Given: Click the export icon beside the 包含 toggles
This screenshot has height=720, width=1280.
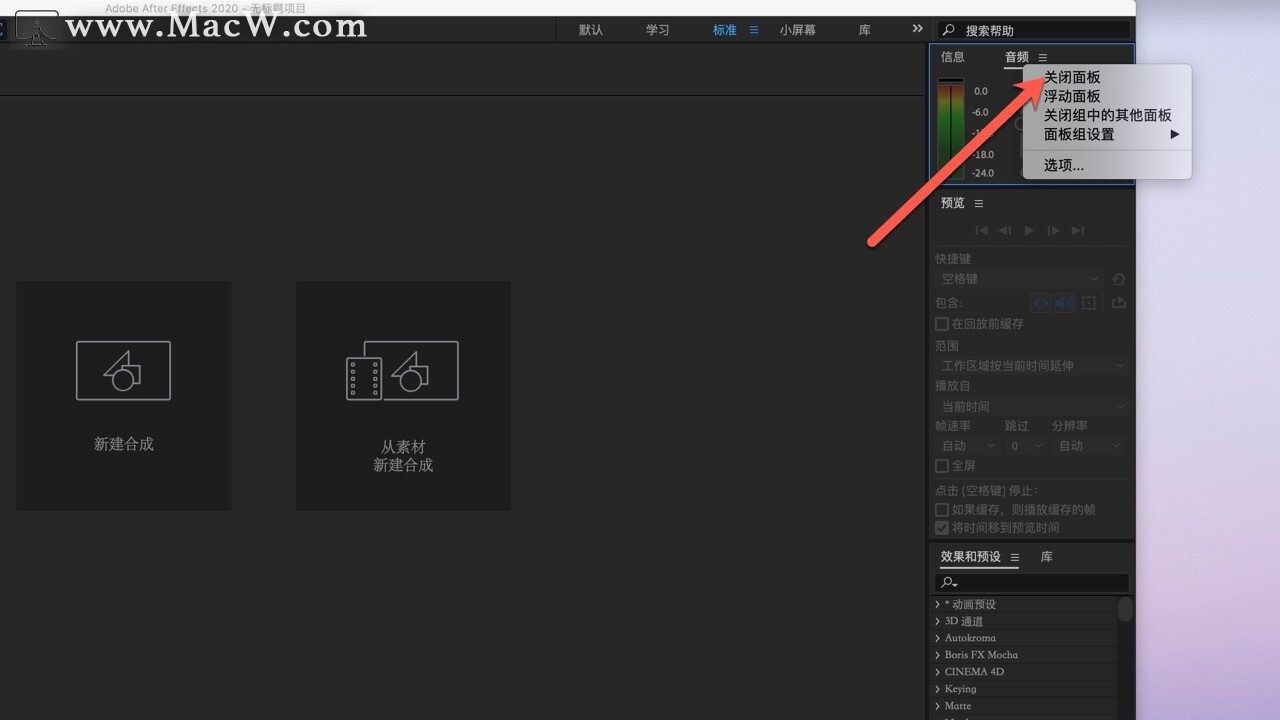Looking at the screenshot, I should click(1119, 303).
